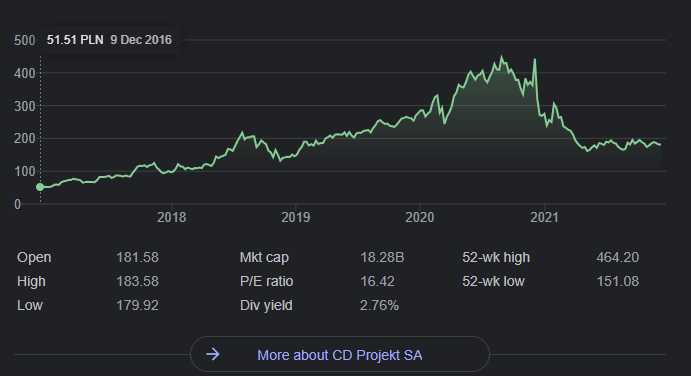Click the Low value 179.92
Image resolution: width=691 pixels, height=376 pixels.
[x=137, y=305]
